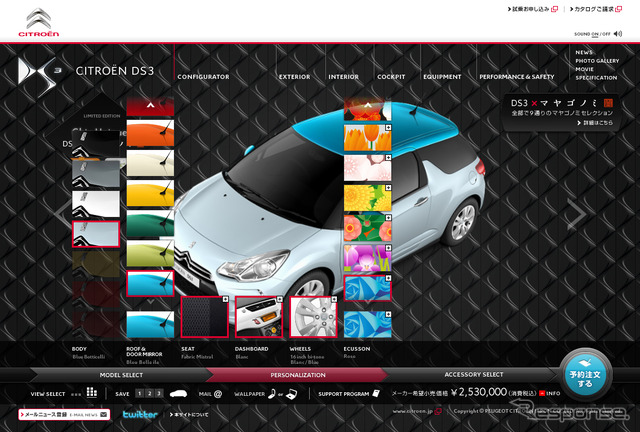The height and width of the screenshot is (432, 640).
Task: Enlarge the seat fabric with plus icon
Action: coord(225,300)
